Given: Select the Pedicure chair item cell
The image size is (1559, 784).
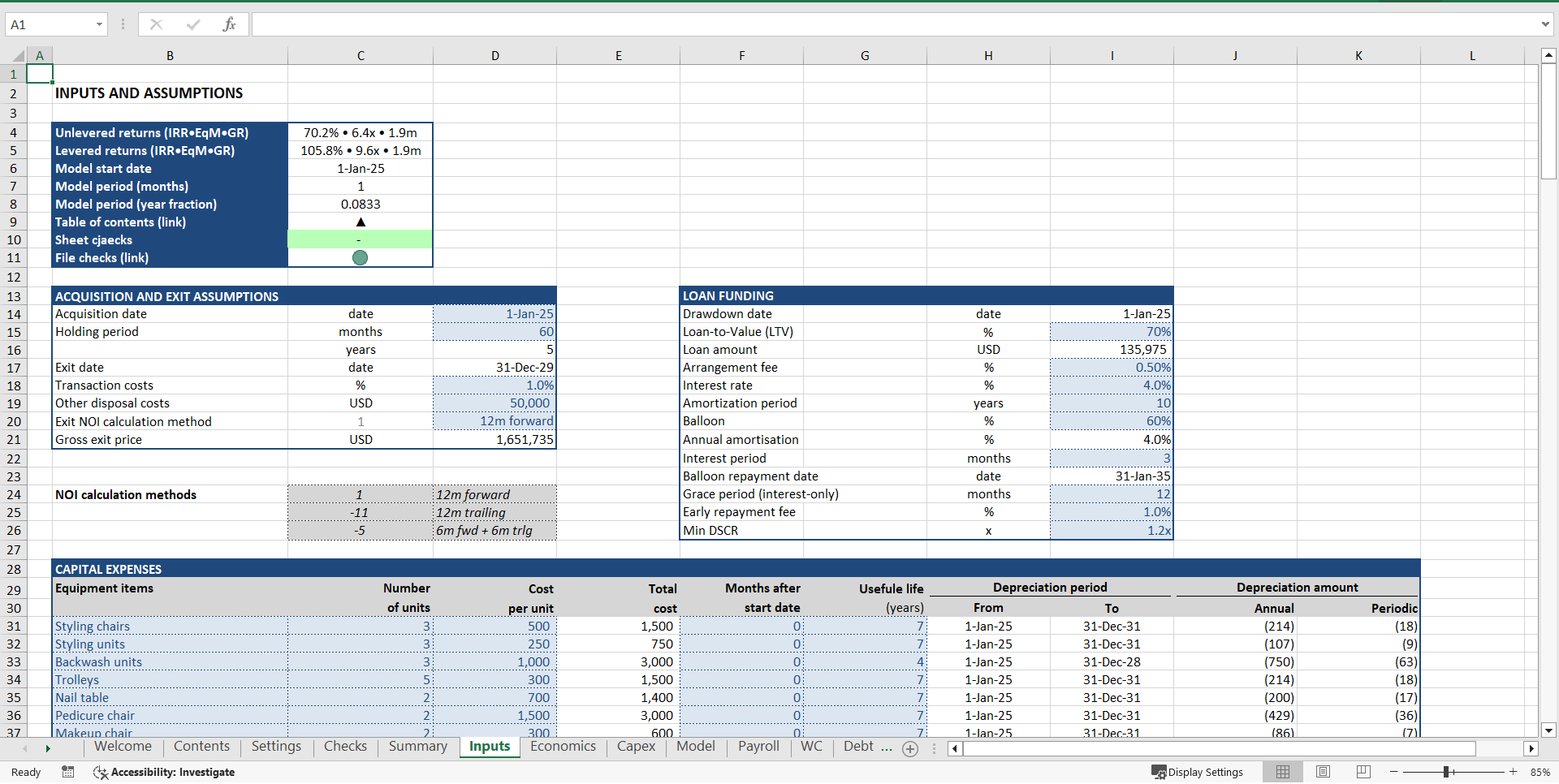Looking at the screenshot, I should point(170,716).
